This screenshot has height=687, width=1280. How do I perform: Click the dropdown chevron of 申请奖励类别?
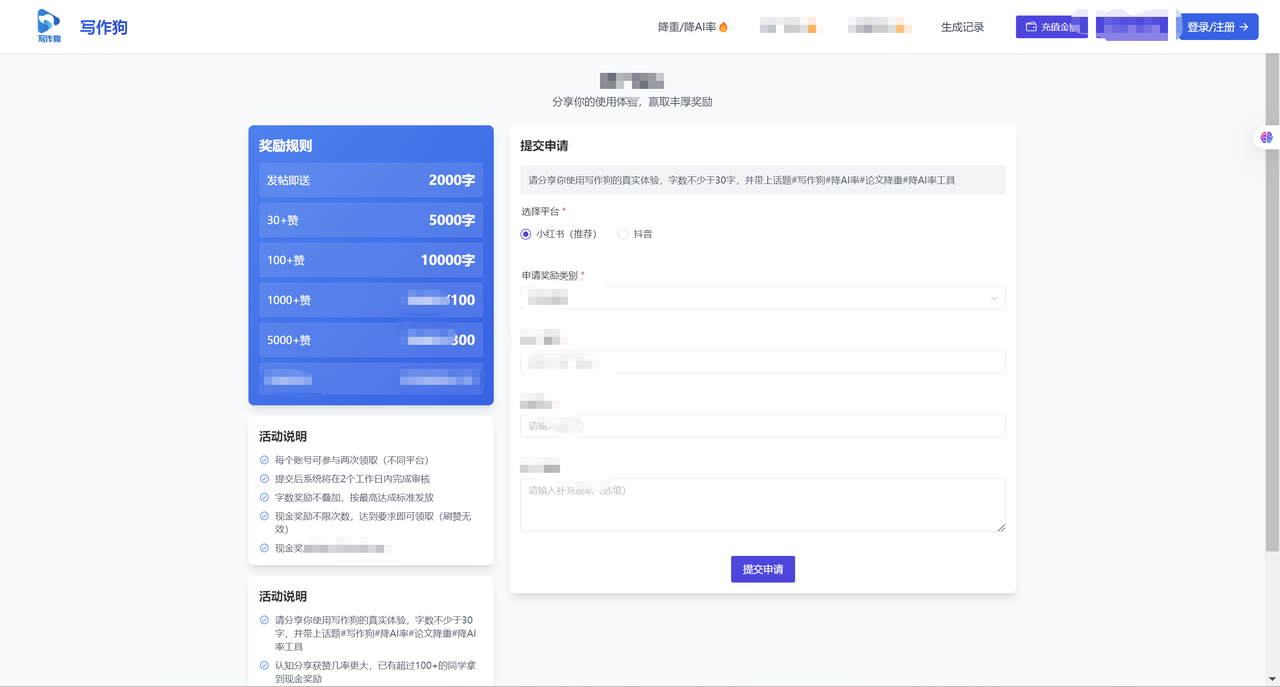point(994,298)
